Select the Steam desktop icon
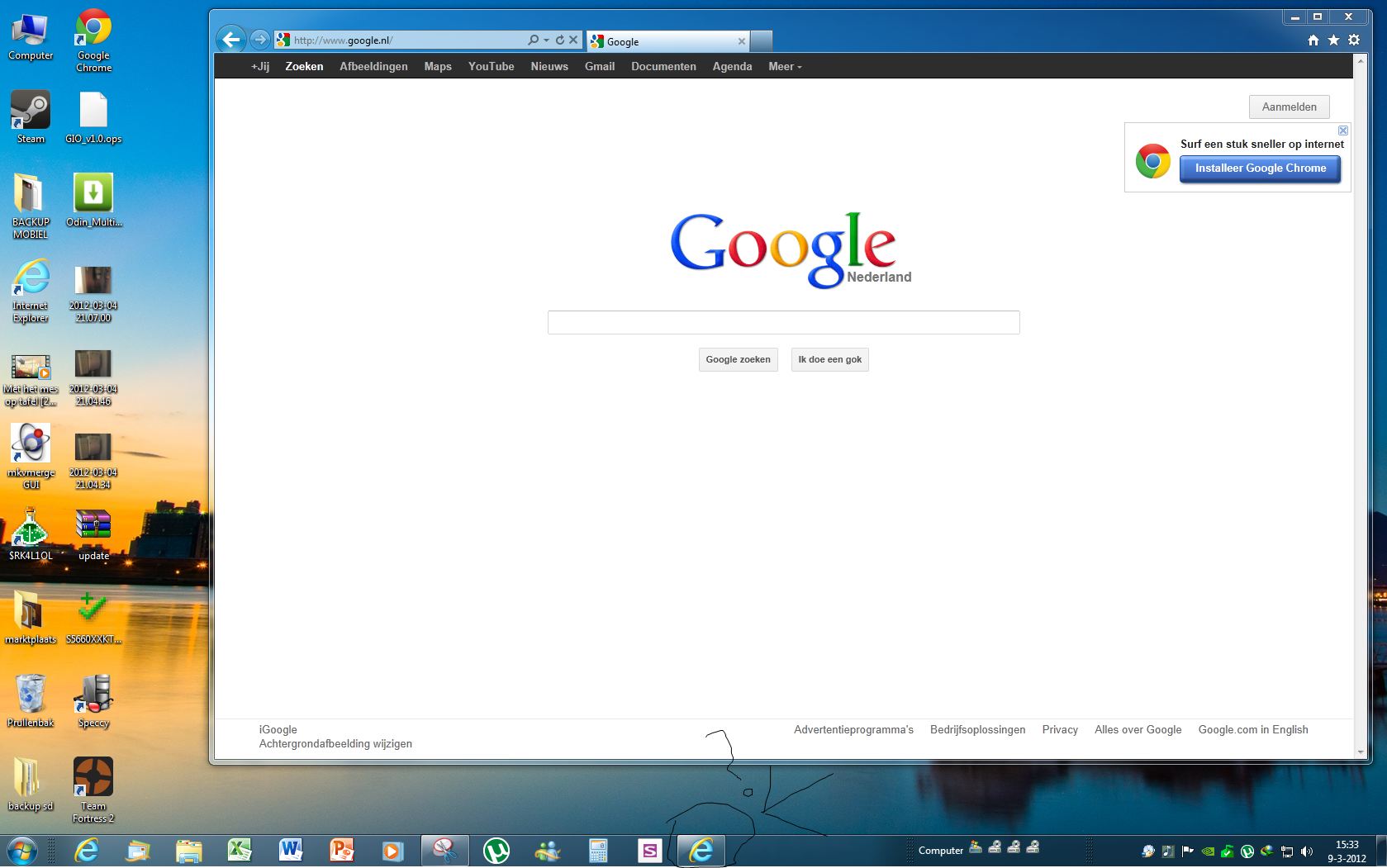Viewport: 1387px width, 868px height. [x=31, y=117]
